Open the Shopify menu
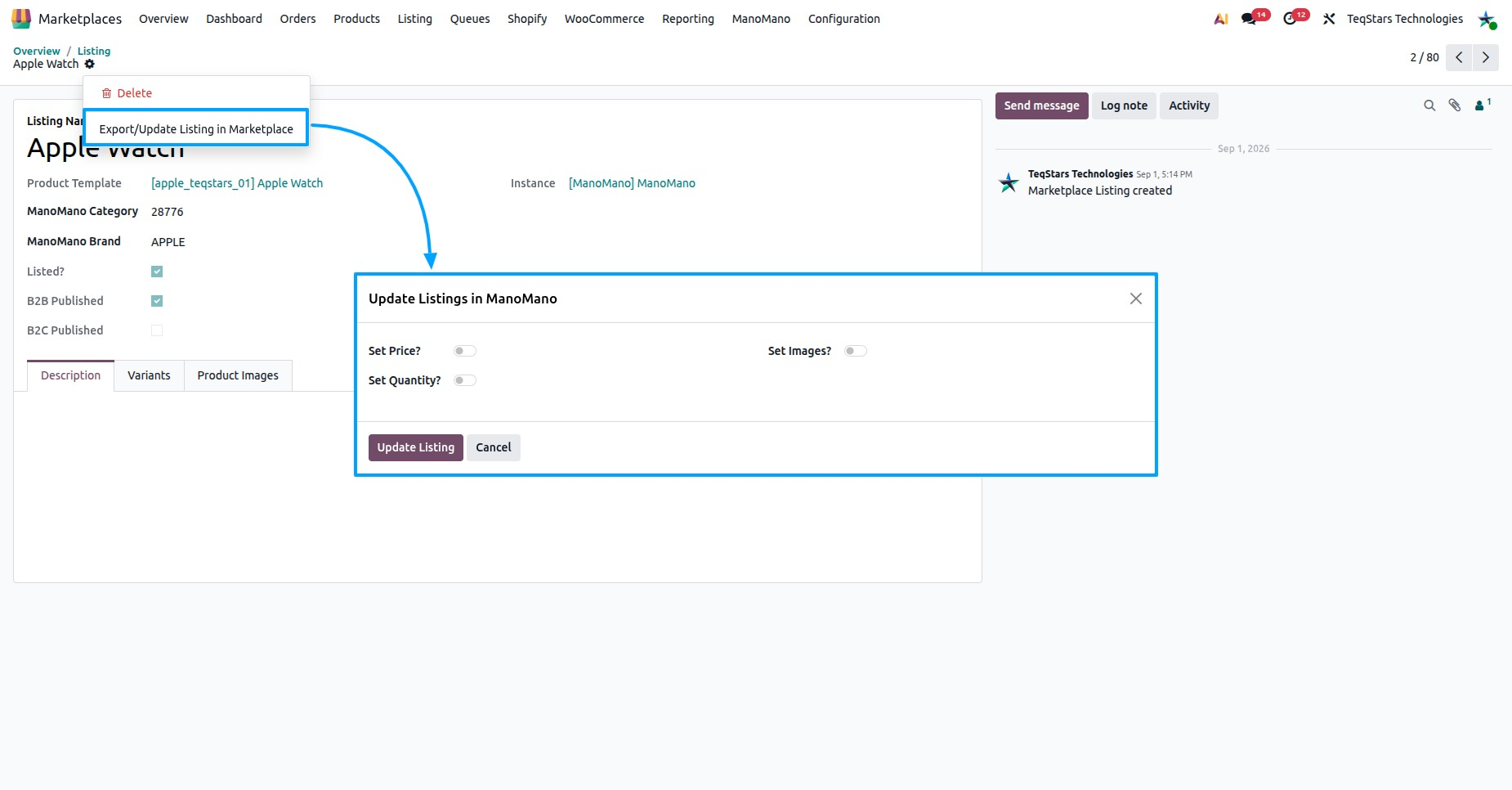This screenshot has height=790, width=1512. pos(527,19)
